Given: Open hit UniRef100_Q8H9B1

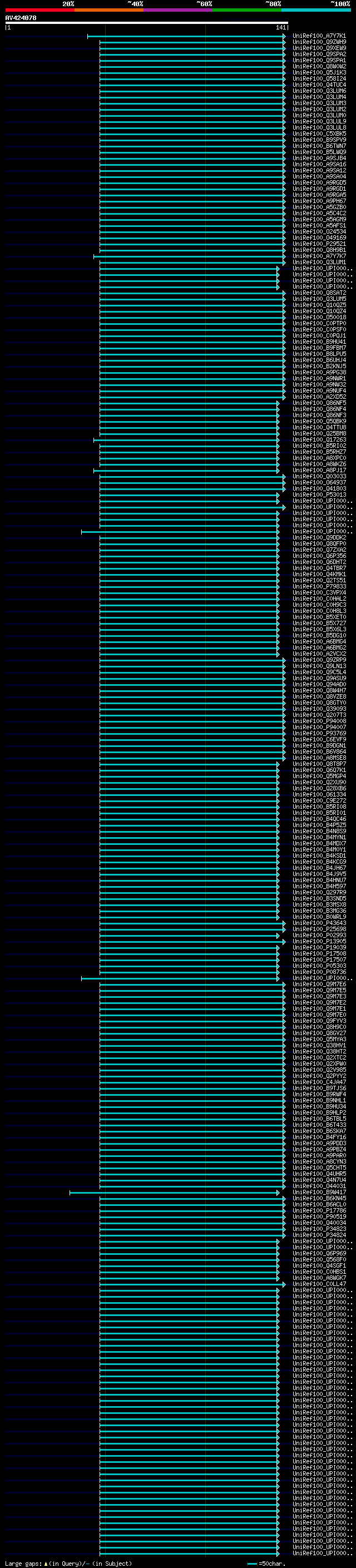Looking at the screenshot, I should tap(319, 250).
